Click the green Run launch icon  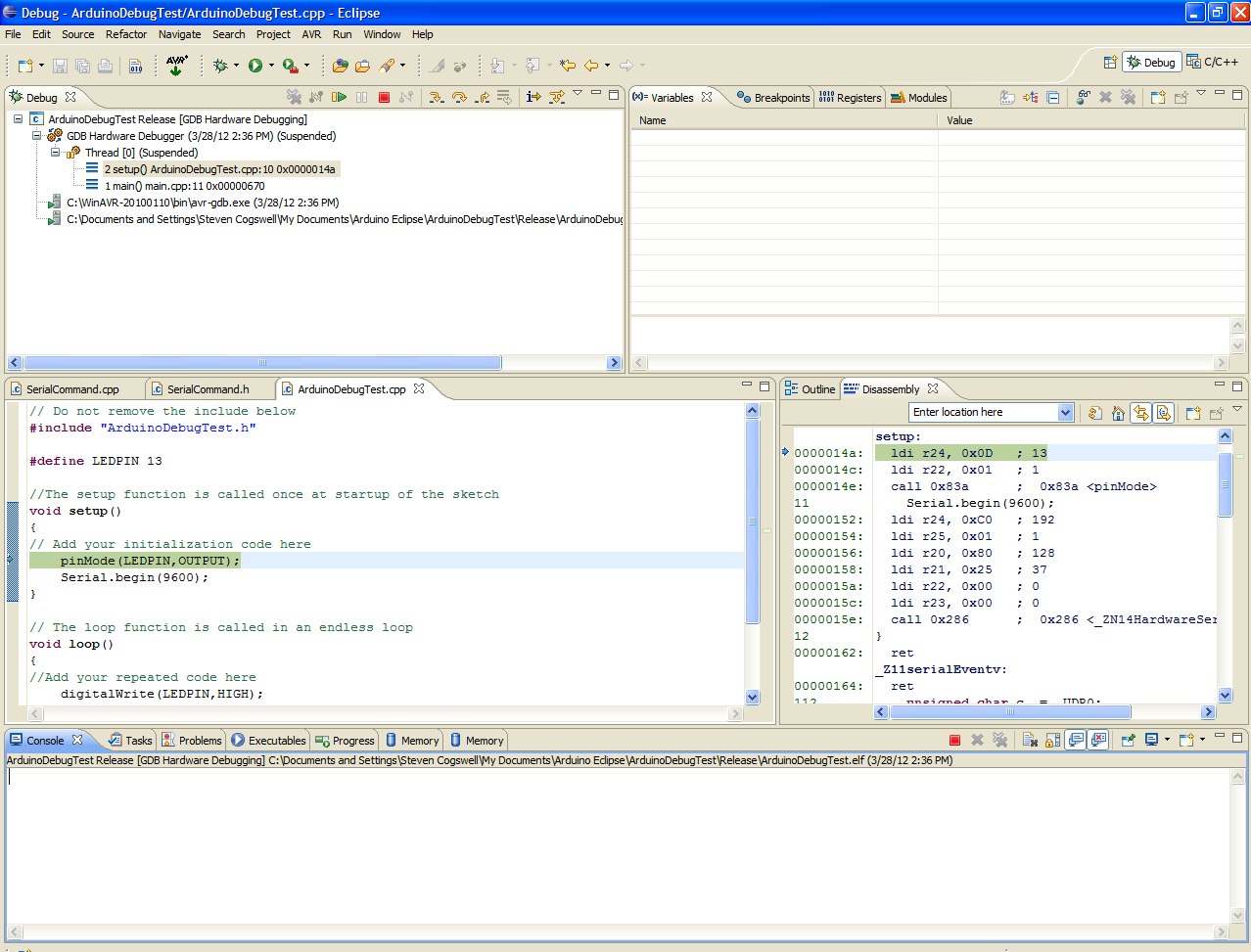pos(255,66)
